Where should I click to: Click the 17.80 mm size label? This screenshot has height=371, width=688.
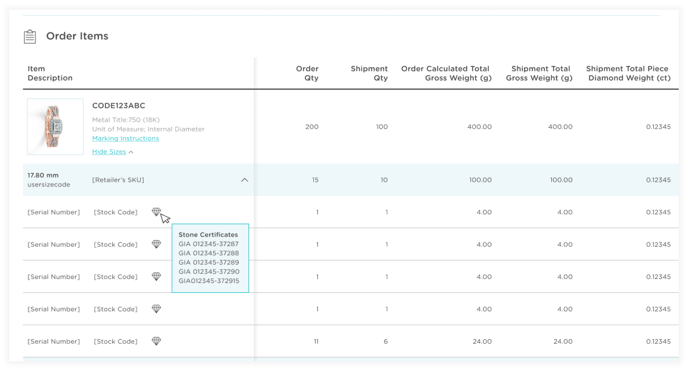(43, 175)
